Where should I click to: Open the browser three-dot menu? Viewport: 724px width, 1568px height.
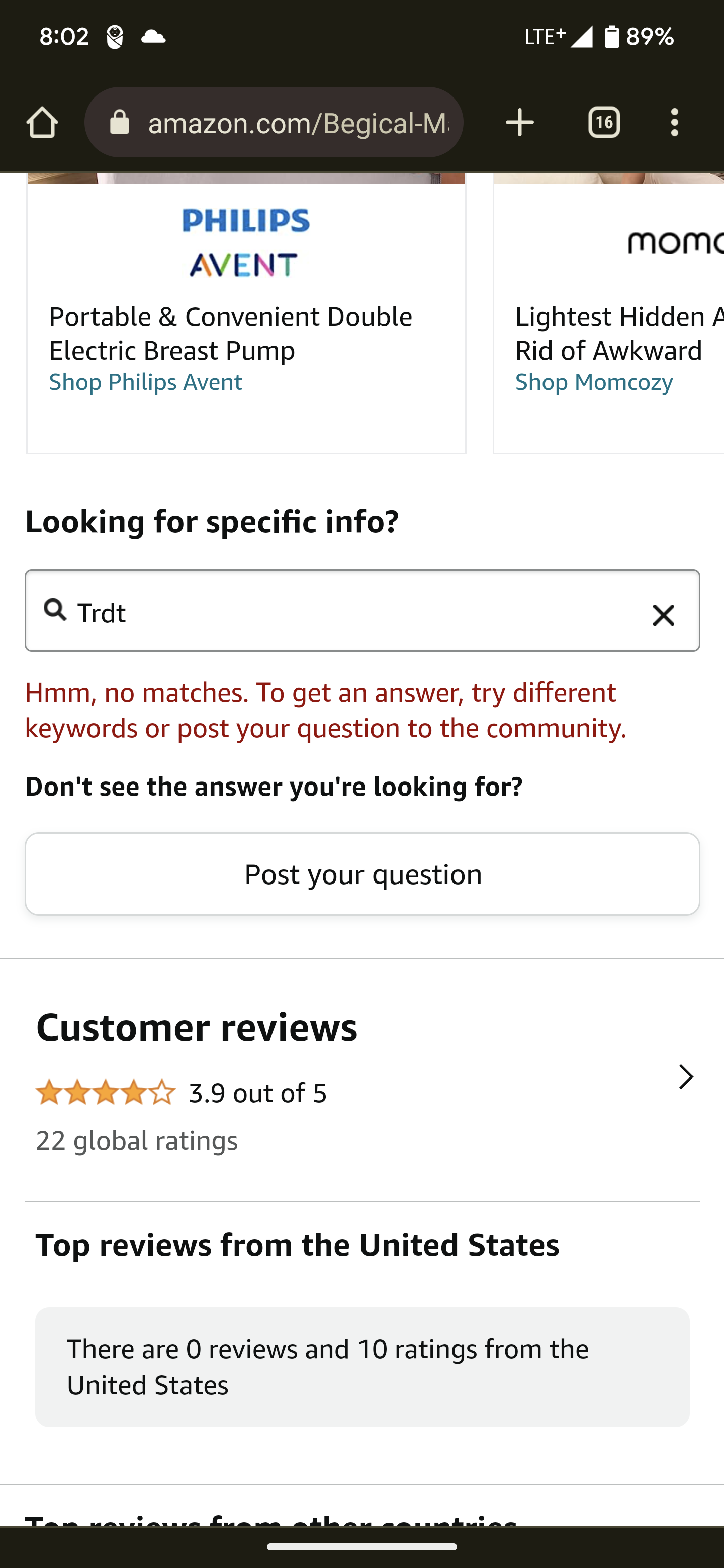(674, 122)
